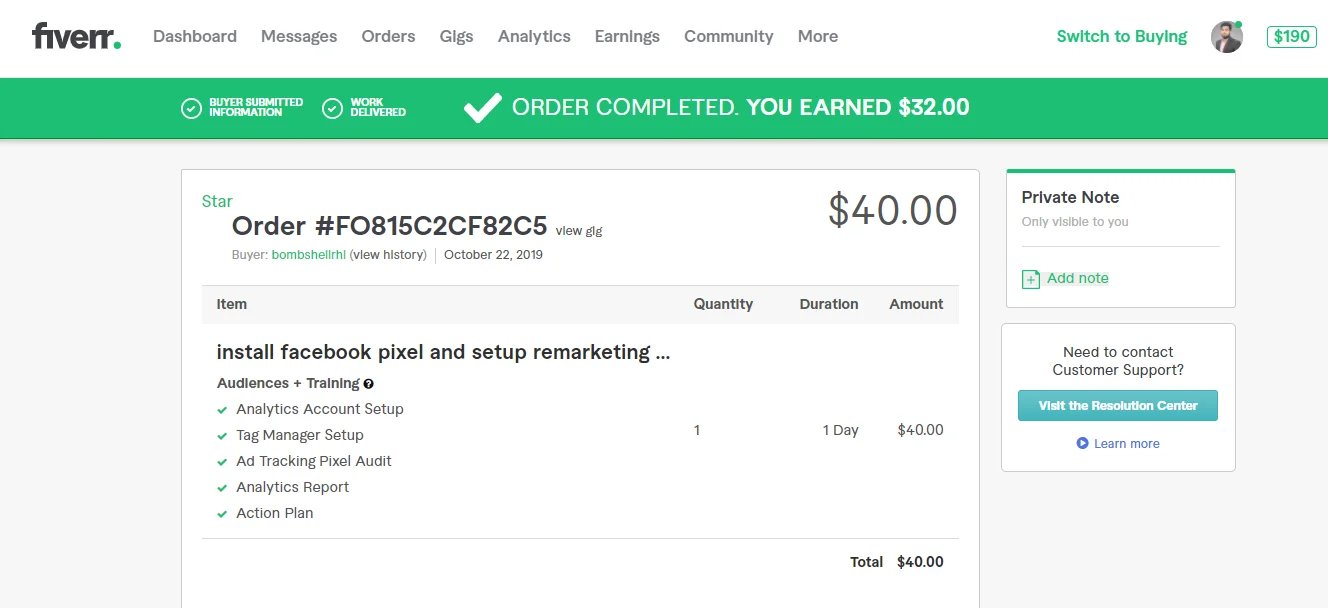Click the Work Delivered check icon
The width and height of the screenshot is (1328, 608).
(333, 108)
